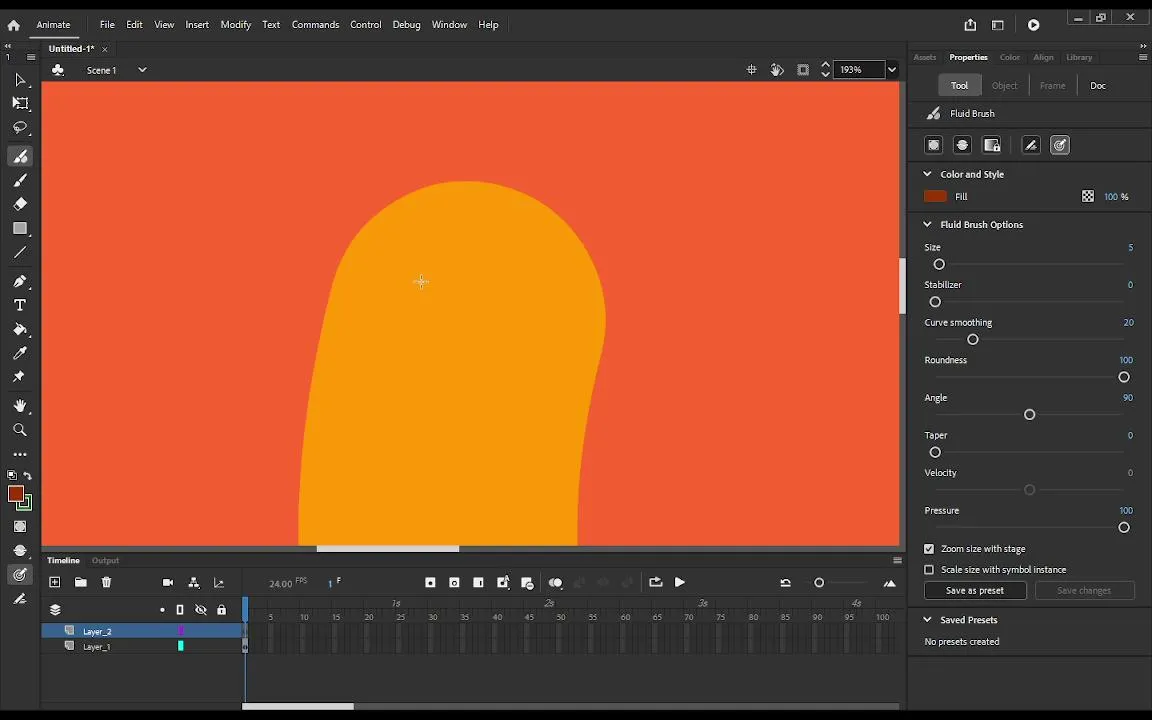Add a camera layer
Viewport: 1152px width, 720px height.
coord(168,583)
